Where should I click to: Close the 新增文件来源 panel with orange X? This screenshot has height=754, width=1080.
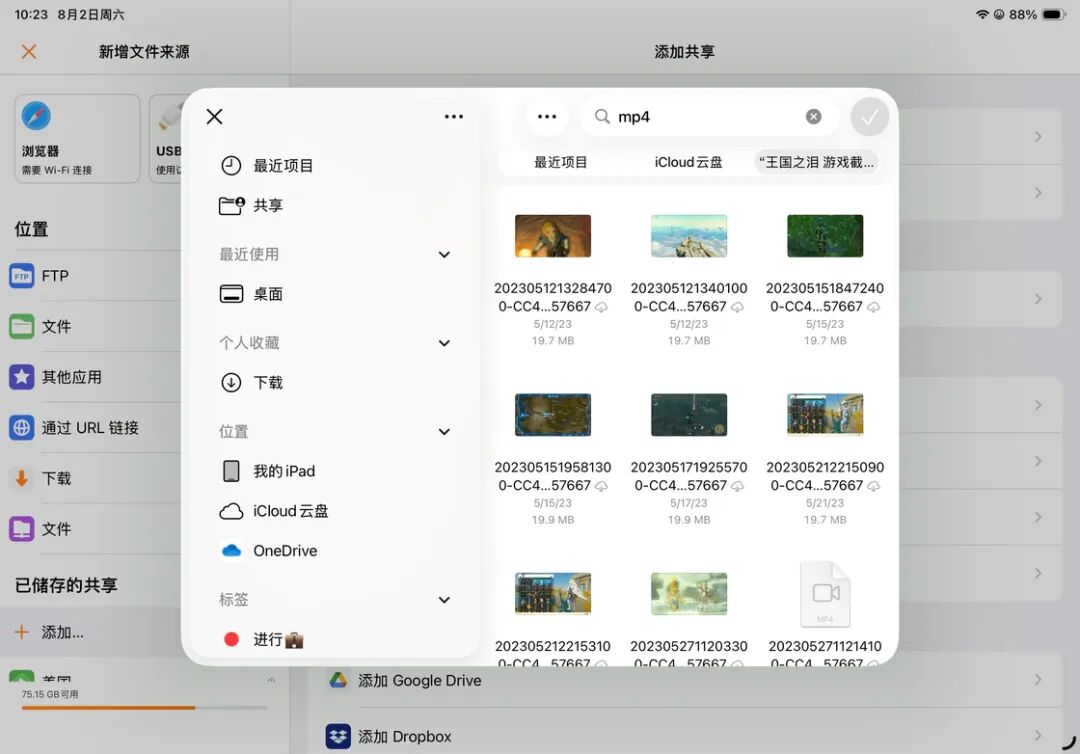(29, 52)
